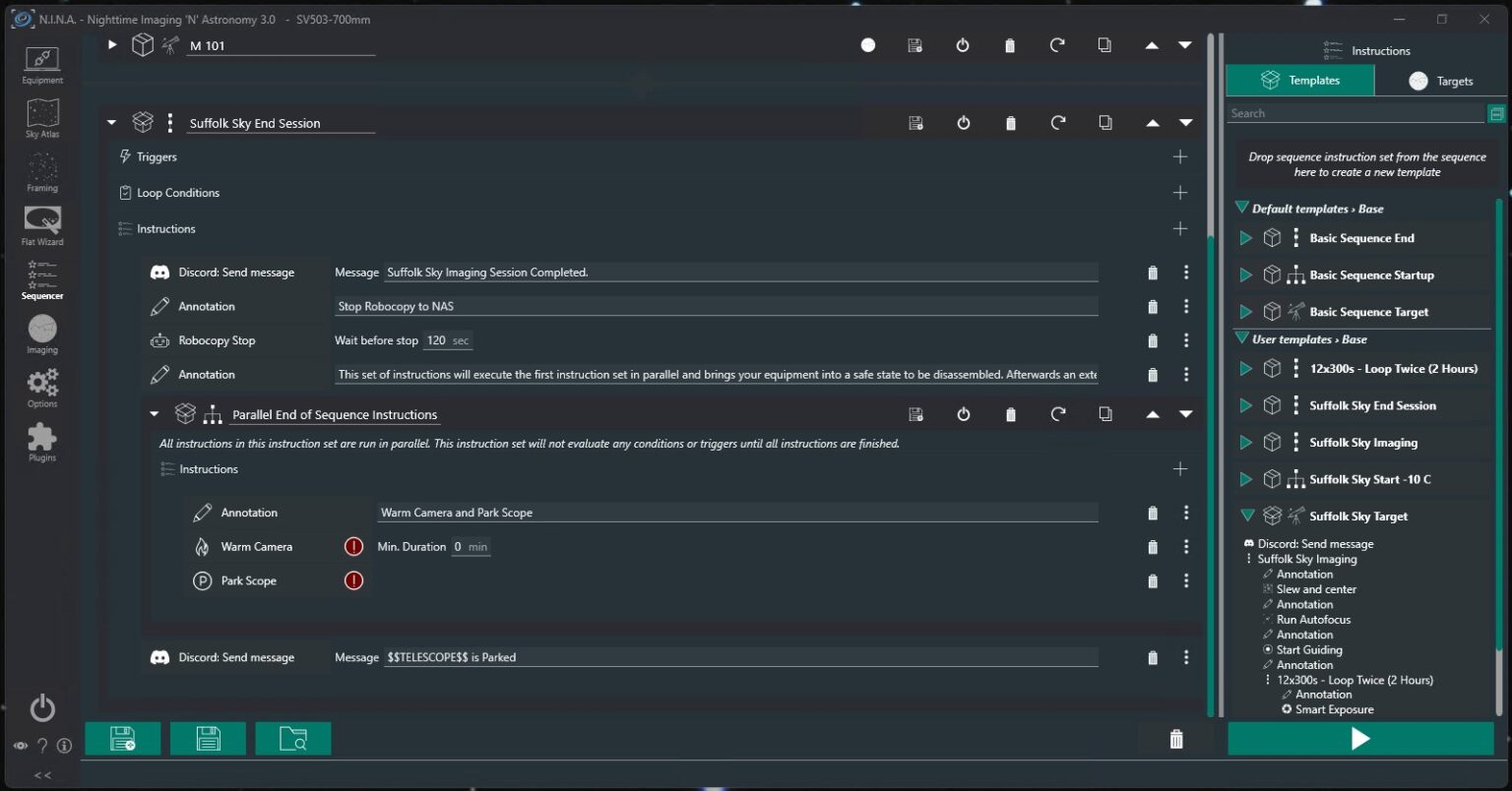The height and width of the screenshot is (791, 1512).
Task: Toggle power on Suffolk Sky End Session
Action: click(x=964, y=123)
